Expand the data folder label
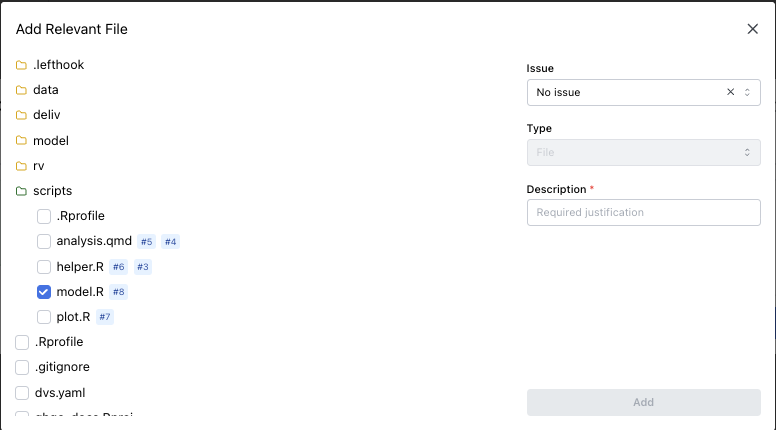Viewport: 776px width, 430px height. (x=46, y=90)
